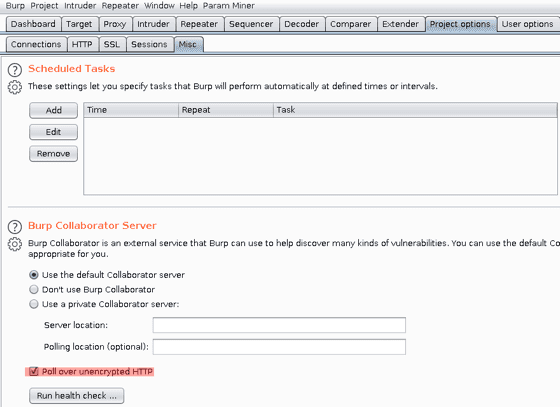Focus the Polling location (optional) field

[279, 347]
